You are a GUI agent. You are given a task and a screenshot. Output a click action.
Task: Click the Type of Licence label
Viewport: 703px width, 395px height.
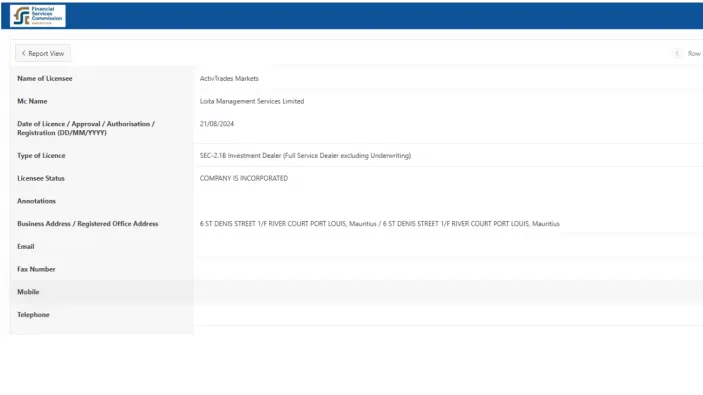[41, 156]
